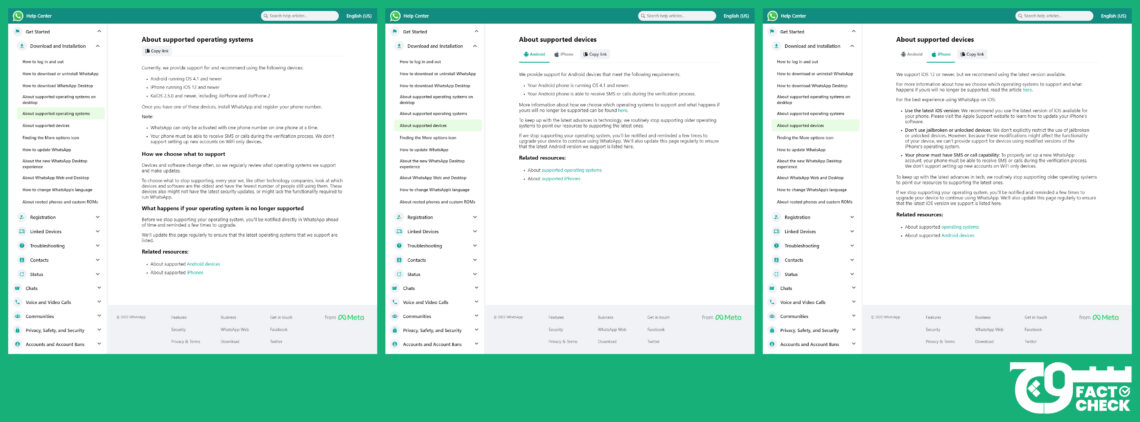The image size is (1140, 422).
Task: Click Chats icon in left window sidebar
Action: (x=17, y=288)
